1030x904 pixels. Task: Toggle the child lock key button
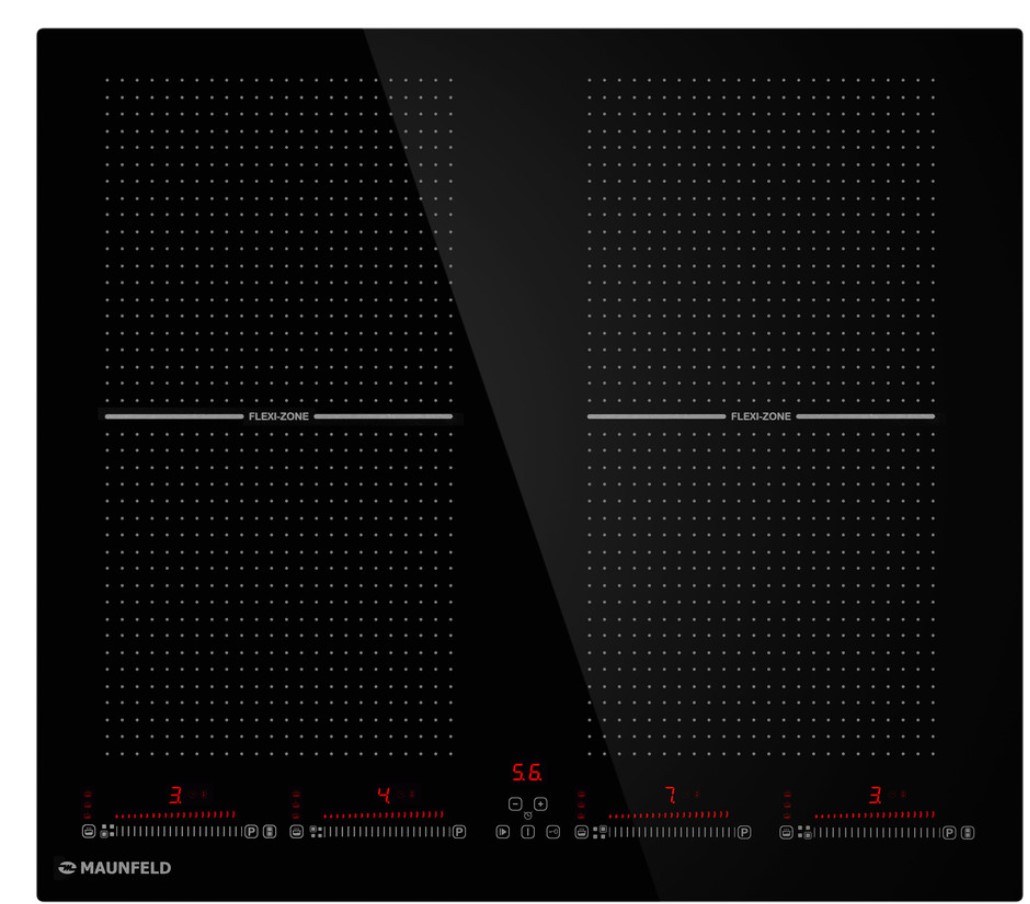click(x=553, y=831)
